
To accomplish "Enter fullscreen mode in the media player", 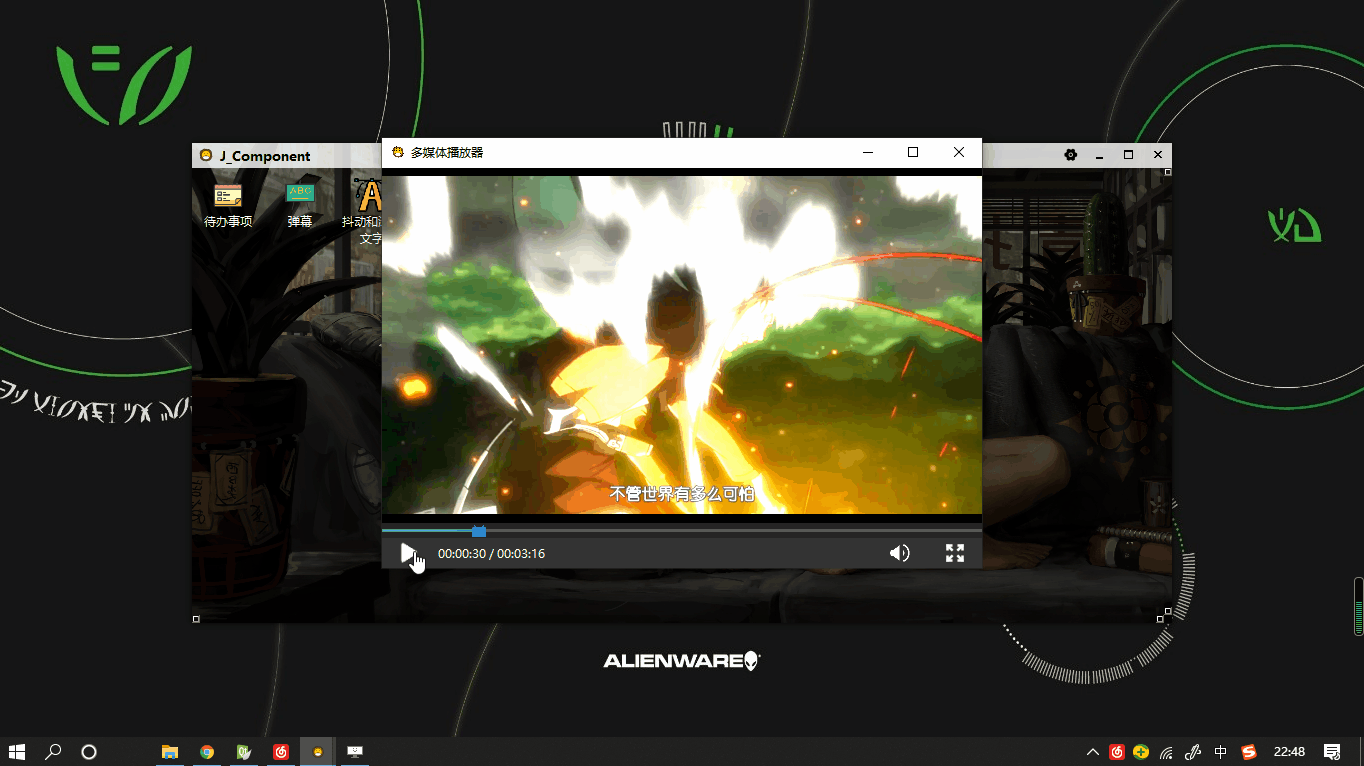I will (955, 553).
